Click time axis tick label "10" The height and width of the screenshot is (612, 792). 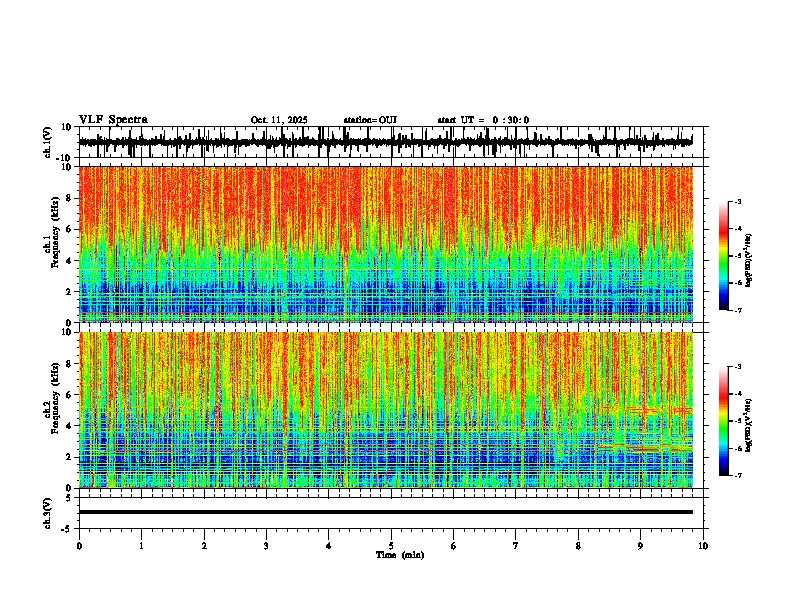pos(703,546)
